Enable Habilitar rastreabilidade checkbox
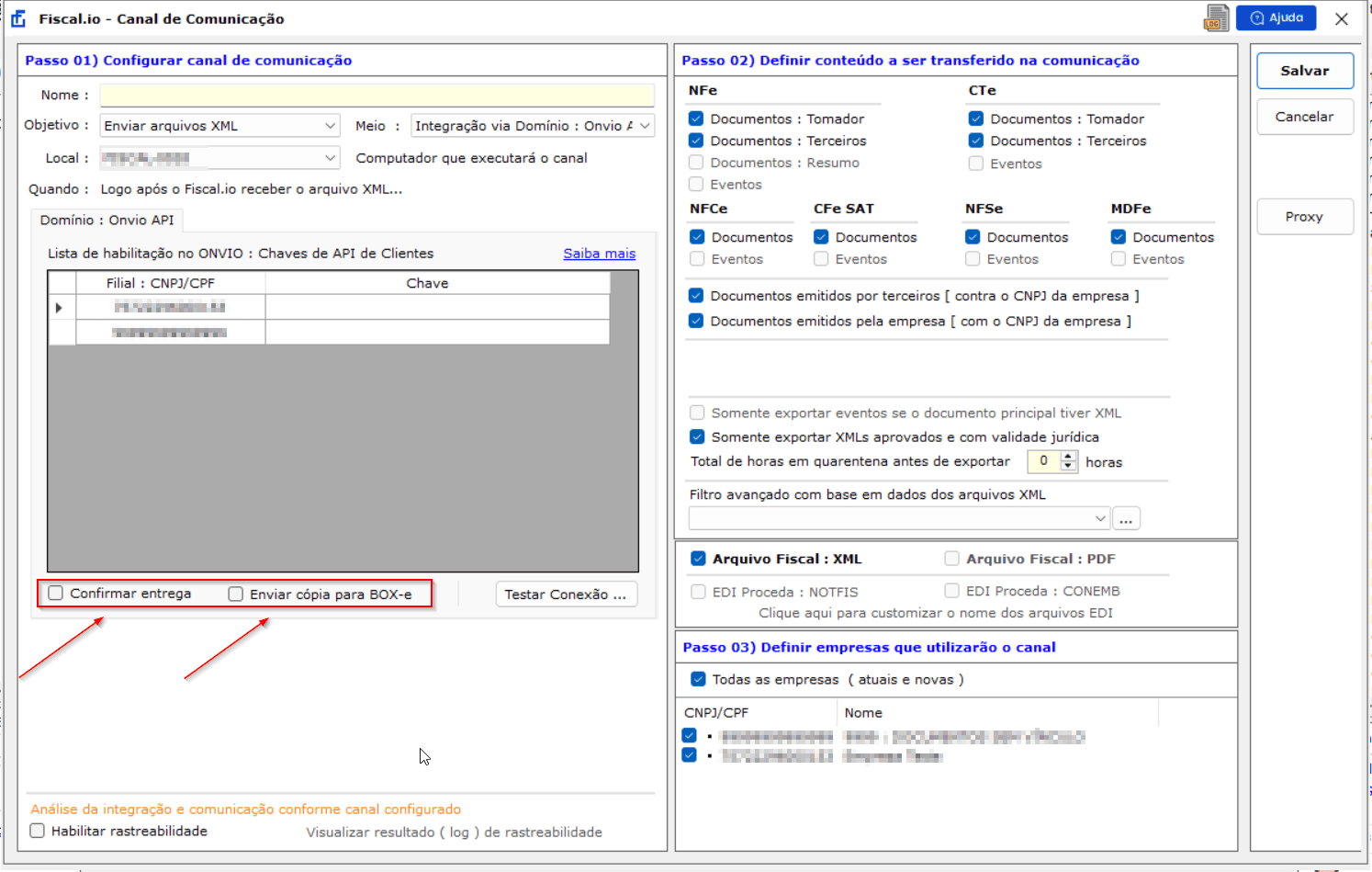This screenshot has width=1372, height=872. point(38,831)
